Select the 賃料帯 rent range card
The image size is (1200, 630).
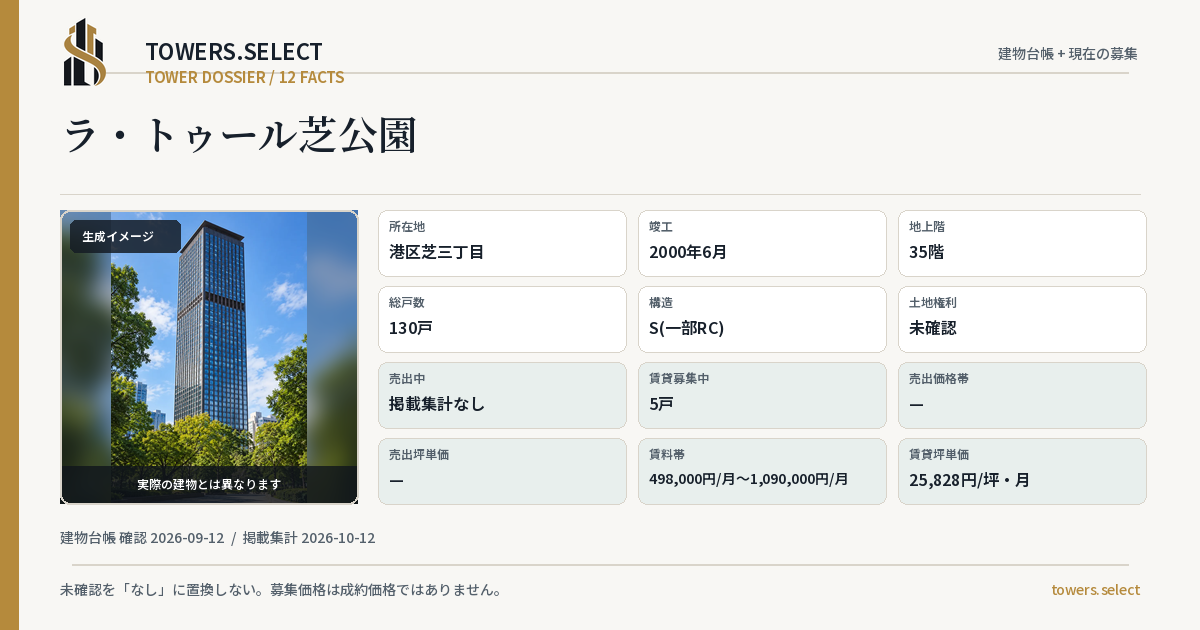(x=762, y=471)
